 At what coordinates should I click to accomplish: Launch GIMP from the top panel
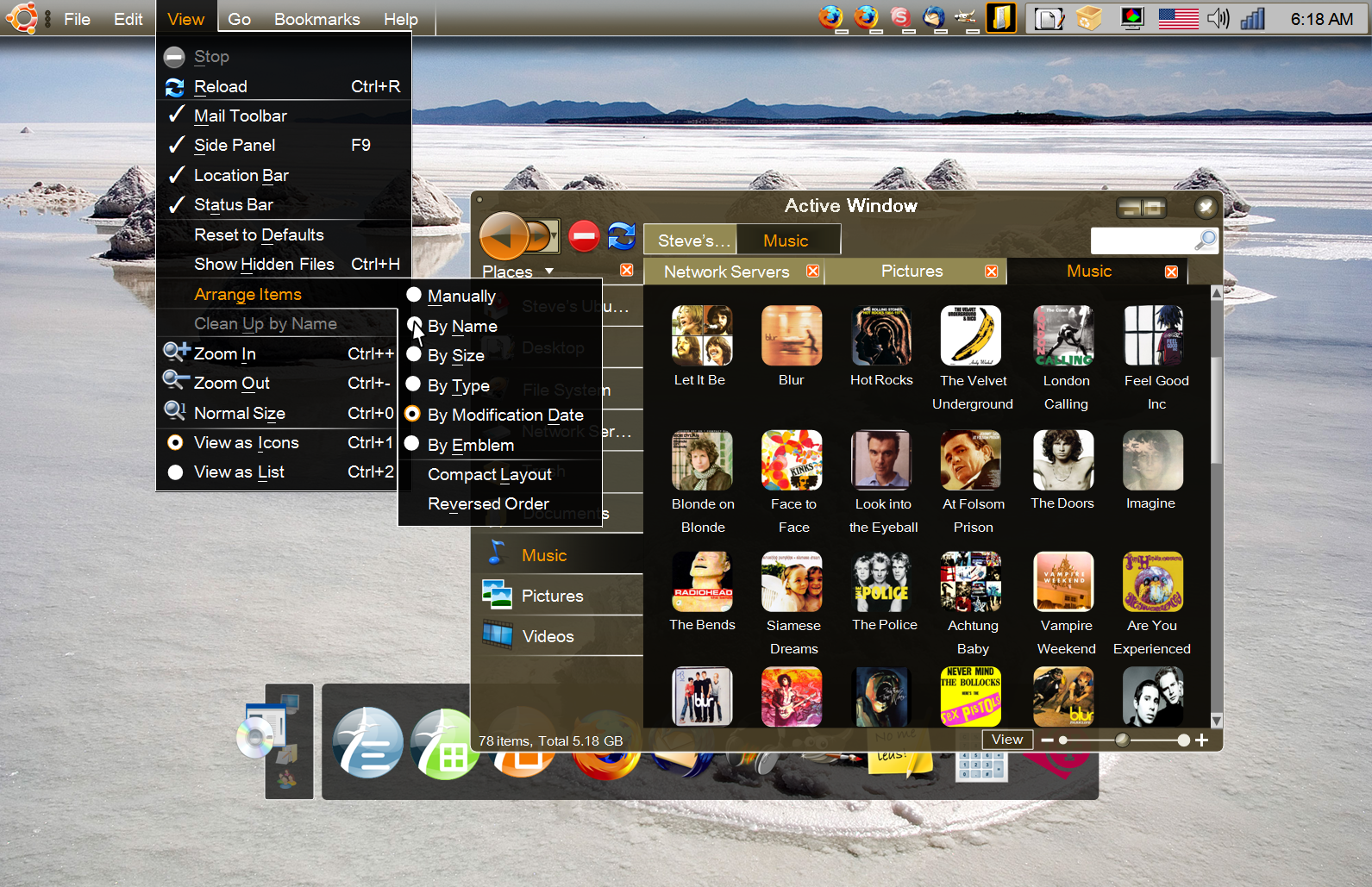point(967,17)
